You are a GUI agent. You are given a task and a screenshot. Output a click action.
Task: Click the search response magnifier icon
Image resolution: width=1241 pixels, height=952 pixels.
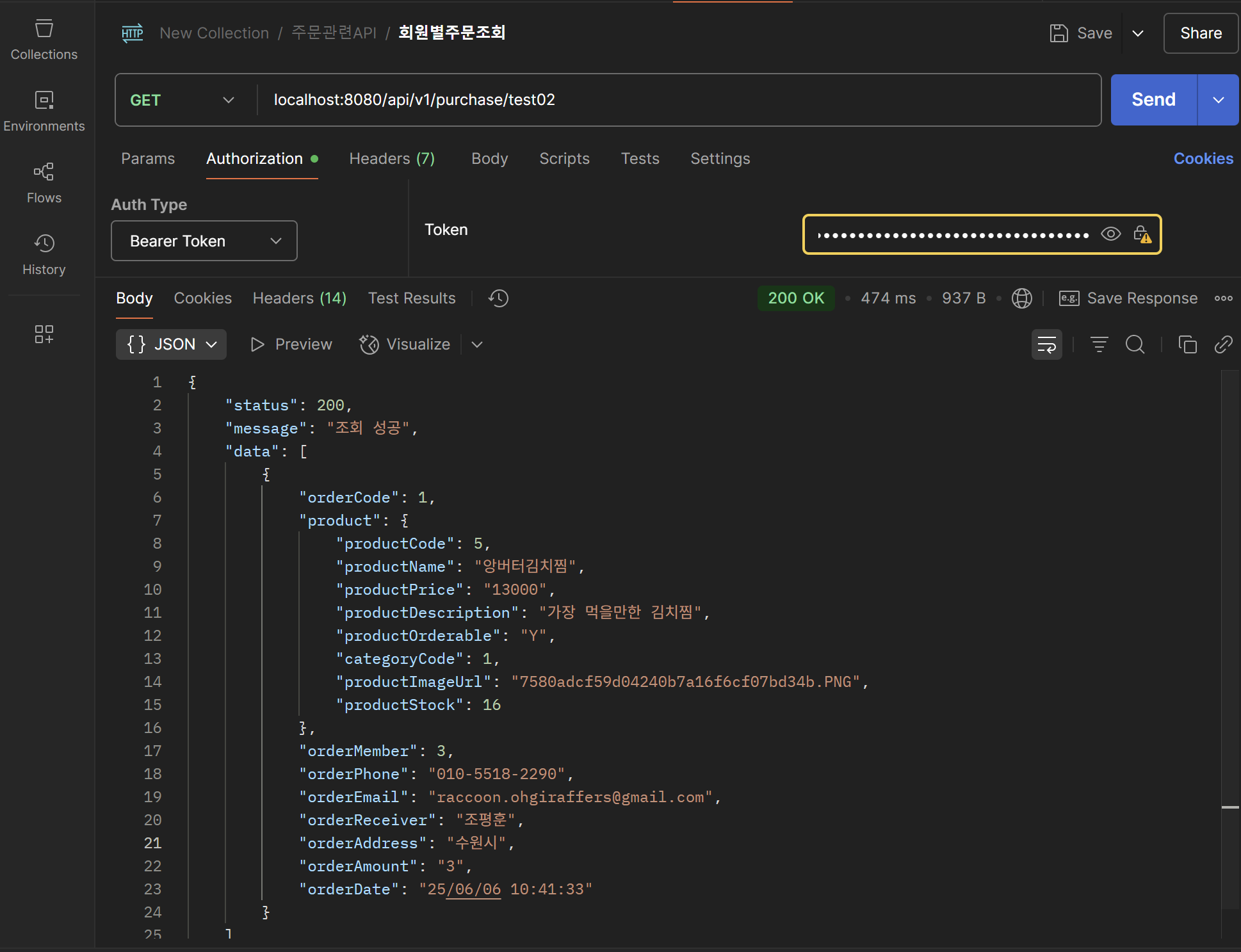click(1135, 344)
